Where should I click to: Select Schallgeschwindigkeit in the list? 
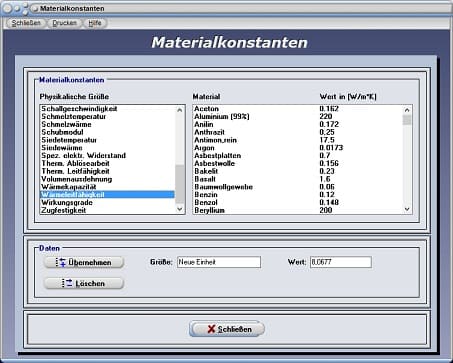pos(107,109)
